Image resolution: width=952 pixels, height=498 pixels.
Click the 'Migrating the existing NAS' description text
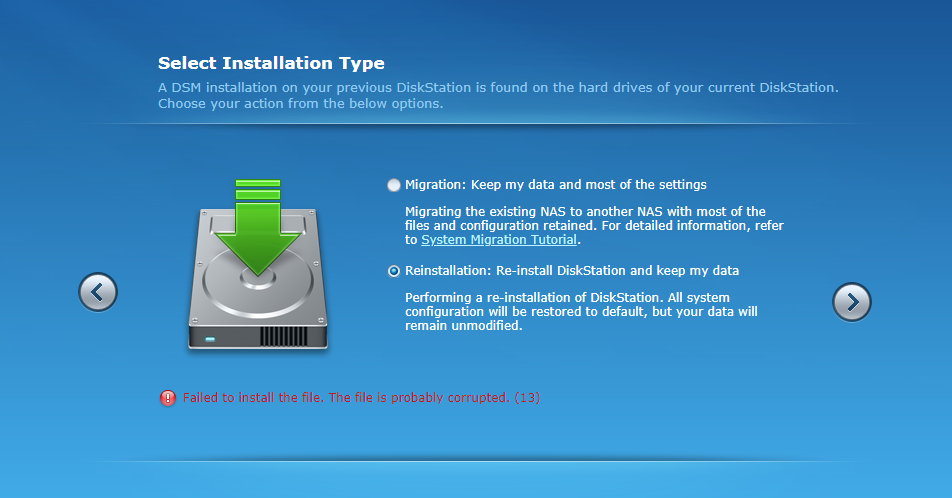(594, 225)
